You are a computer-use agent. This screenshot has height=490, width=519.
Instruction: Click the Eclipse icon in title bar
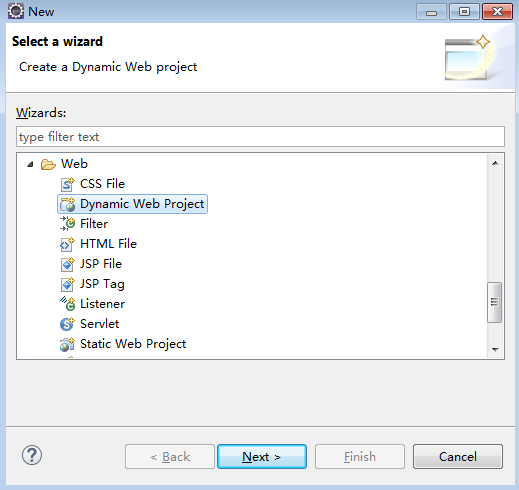click(16, 11)
